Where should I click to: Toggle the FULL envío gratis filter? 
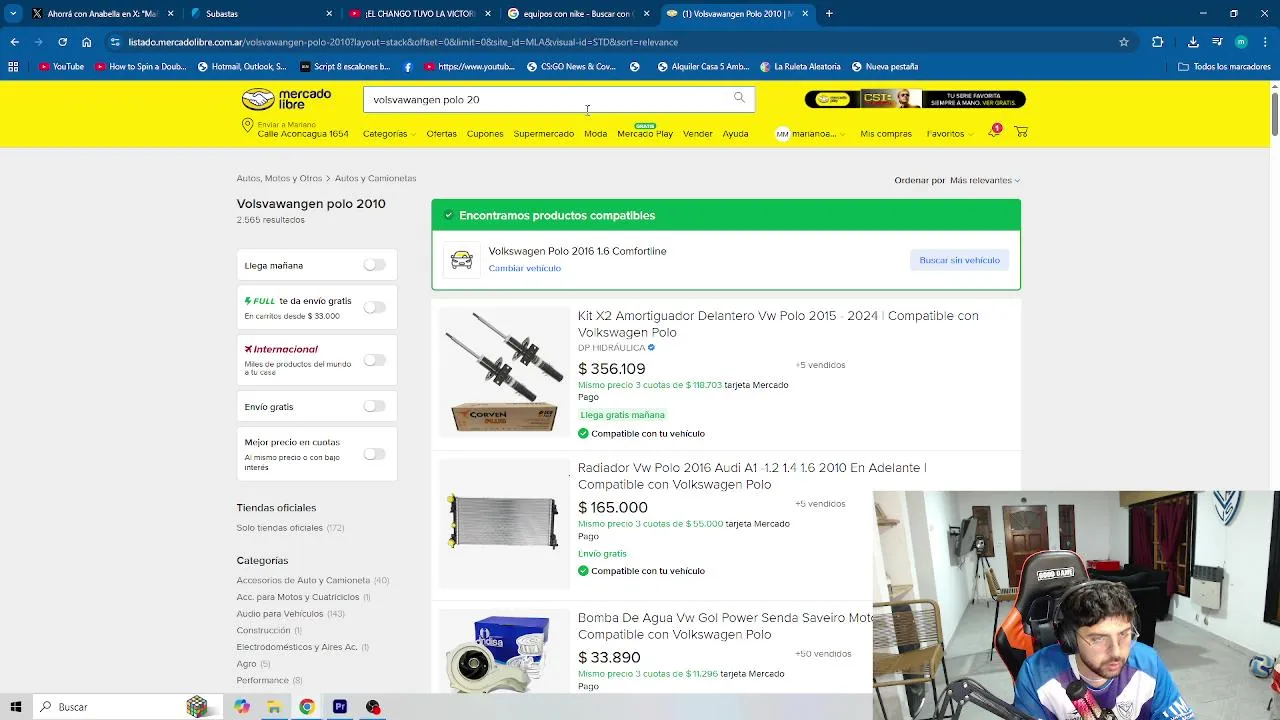[374, 307]
